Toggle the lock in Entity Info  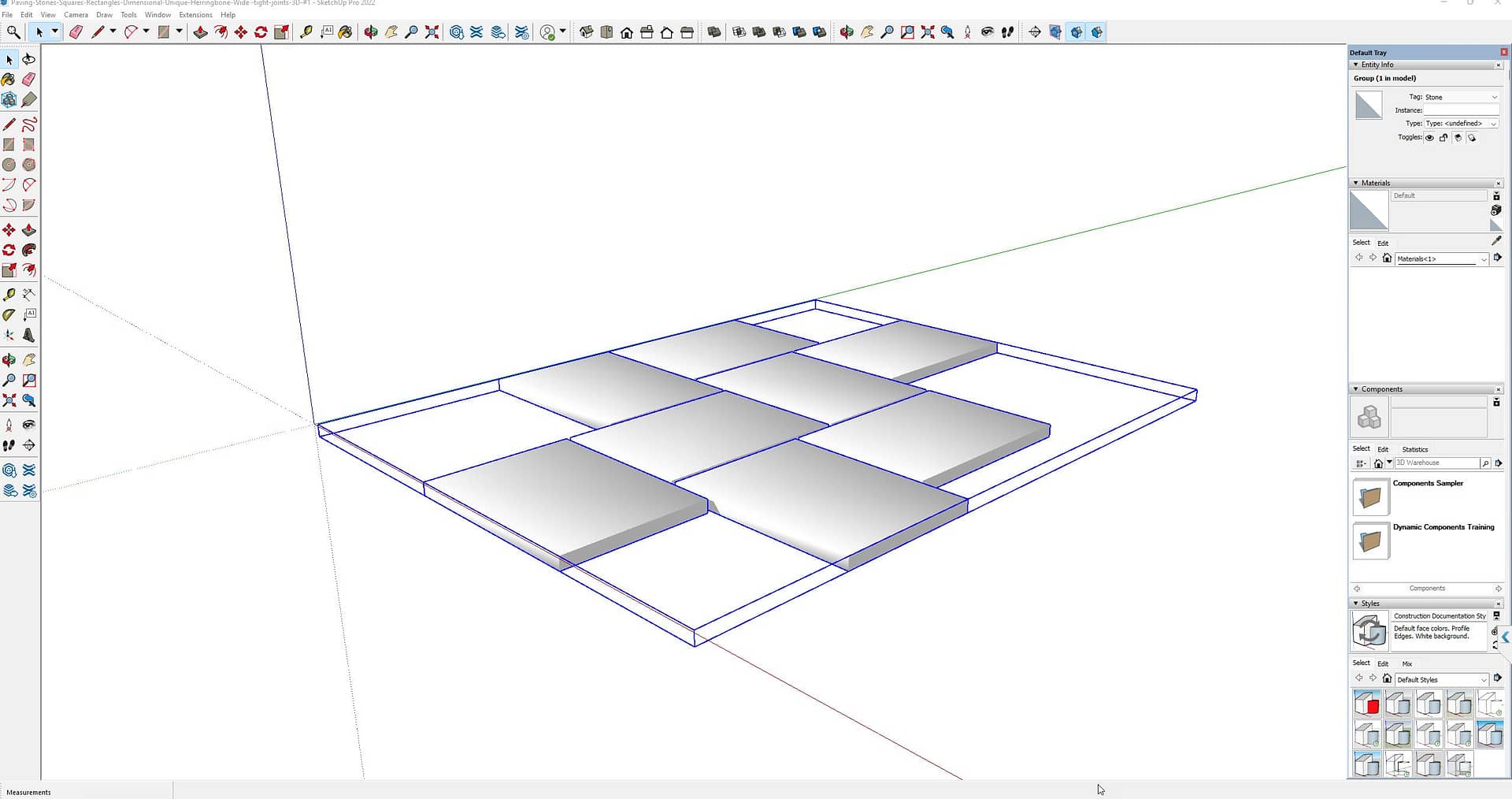[1443, 138]
